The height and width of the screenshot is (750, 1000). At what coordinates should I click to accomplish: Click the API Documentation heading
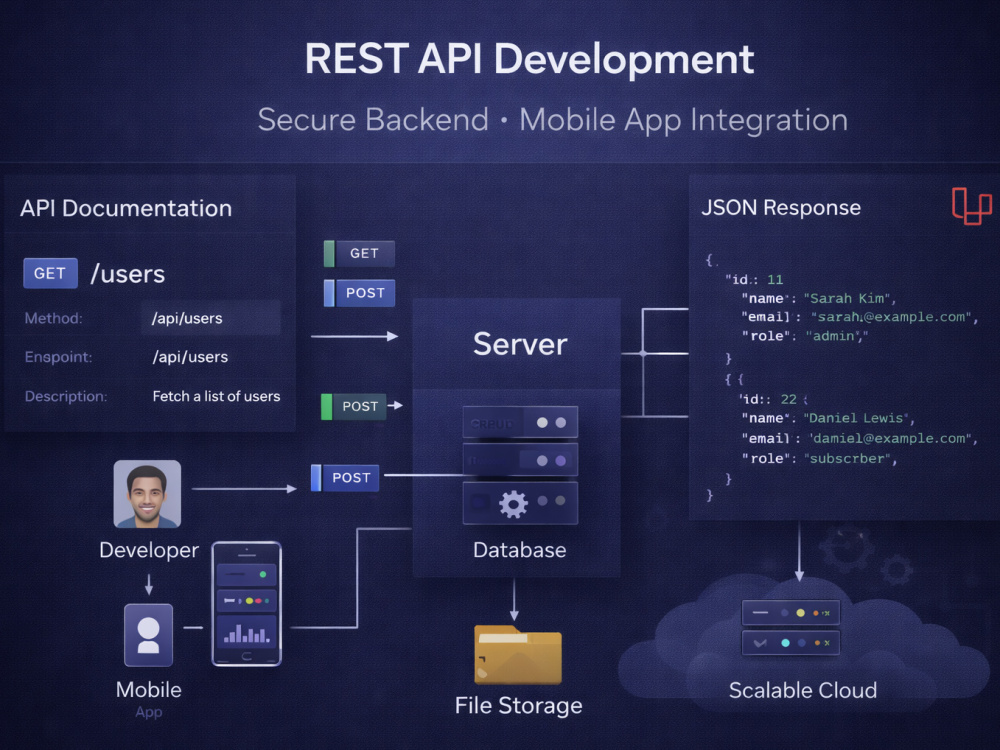click(126, 208)
